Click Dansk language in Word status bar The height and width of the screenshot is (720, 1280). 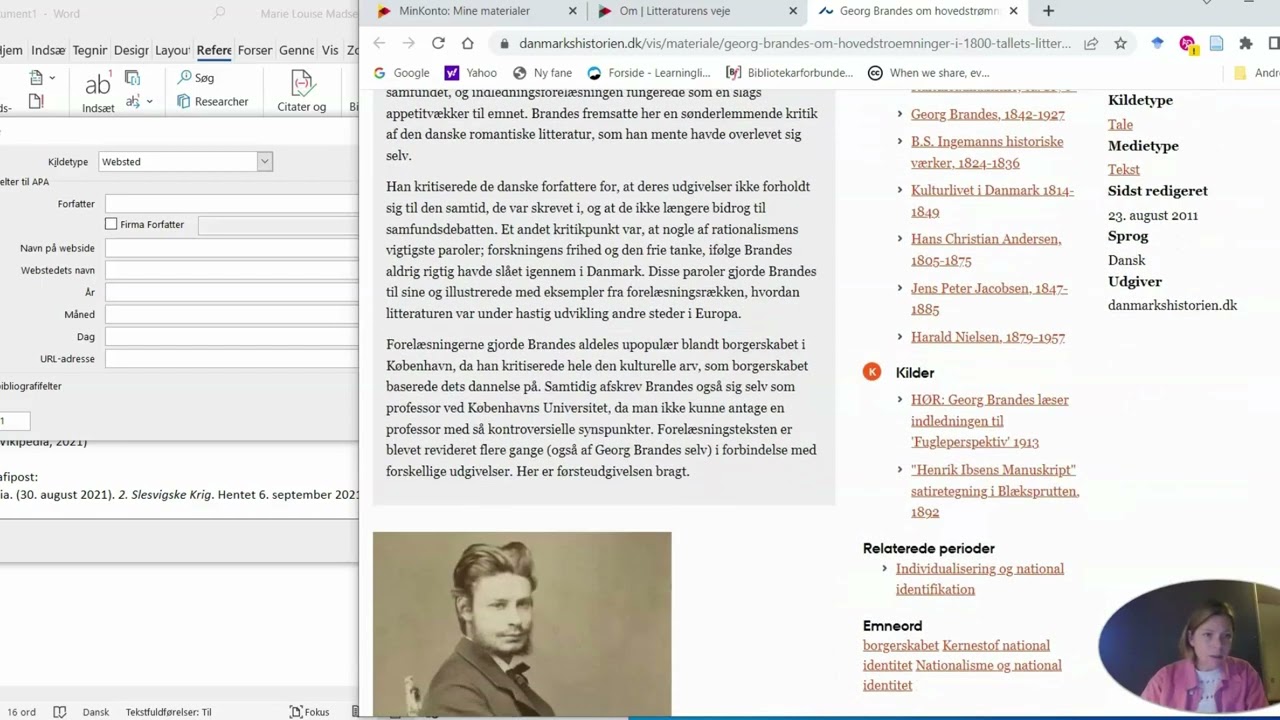pos(96,712)
